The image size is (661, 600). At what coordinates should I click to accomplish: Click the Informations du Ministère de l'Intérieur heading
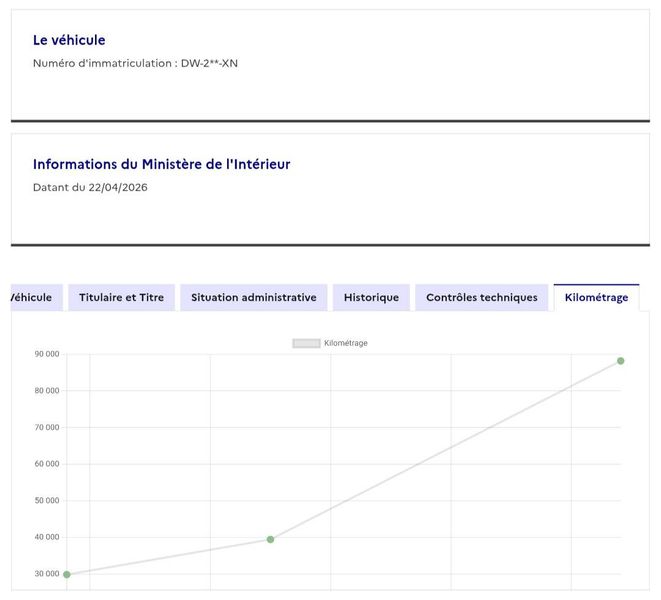161,164
